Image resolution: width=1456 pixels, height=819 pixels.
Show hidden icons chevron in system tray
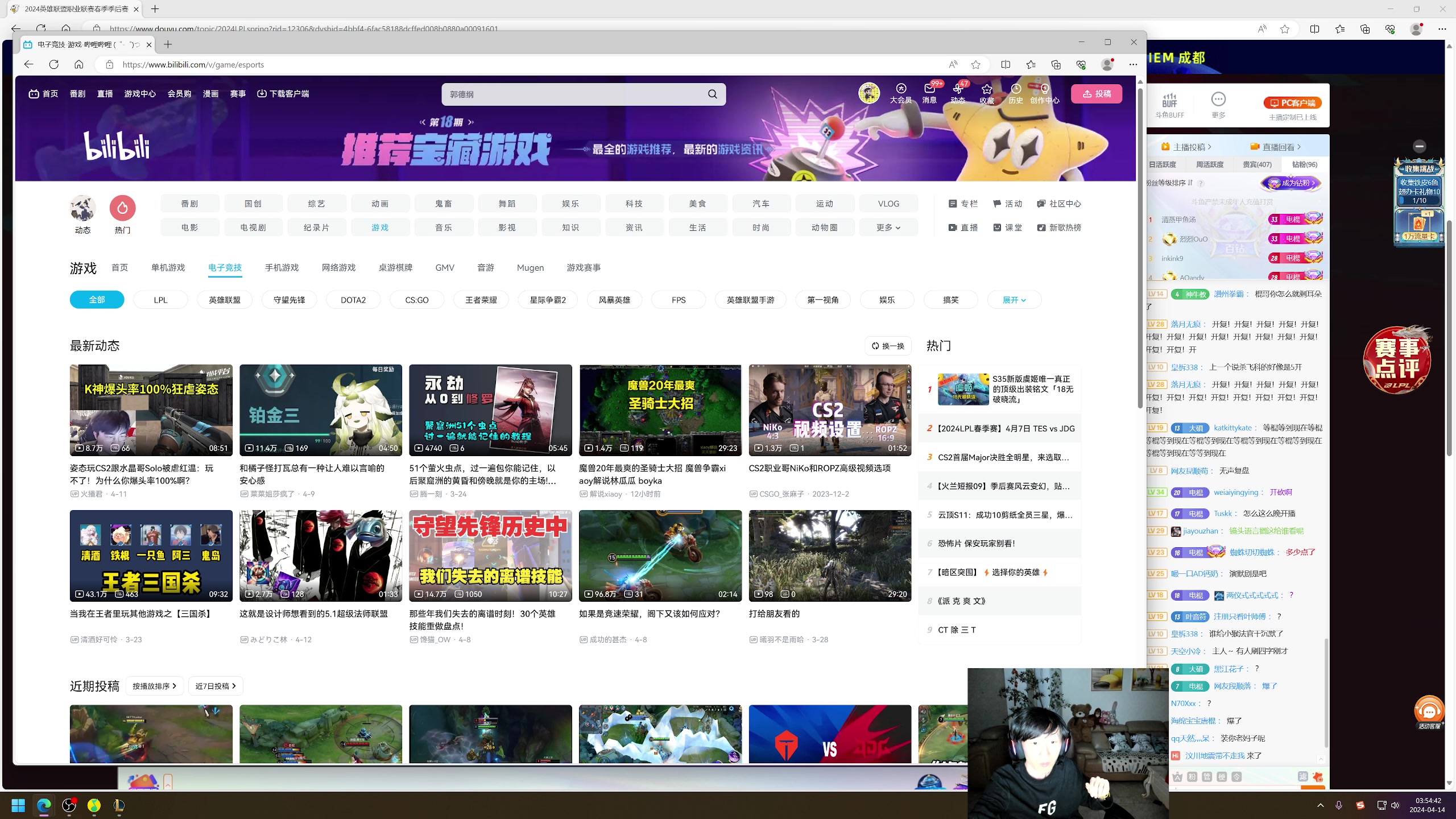click(x=1321, y=805)
